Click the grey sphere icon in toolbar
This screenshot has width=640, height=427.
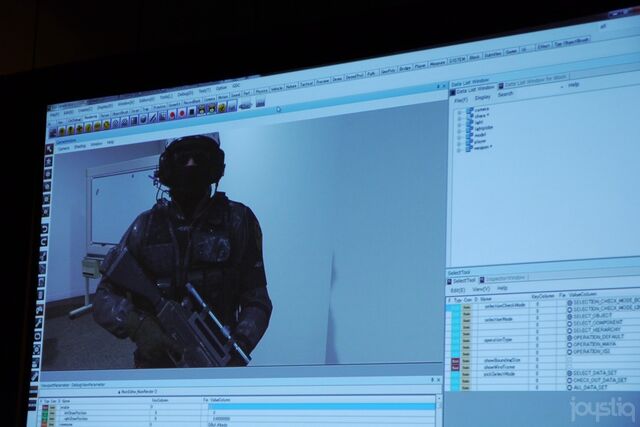point(143,118)
